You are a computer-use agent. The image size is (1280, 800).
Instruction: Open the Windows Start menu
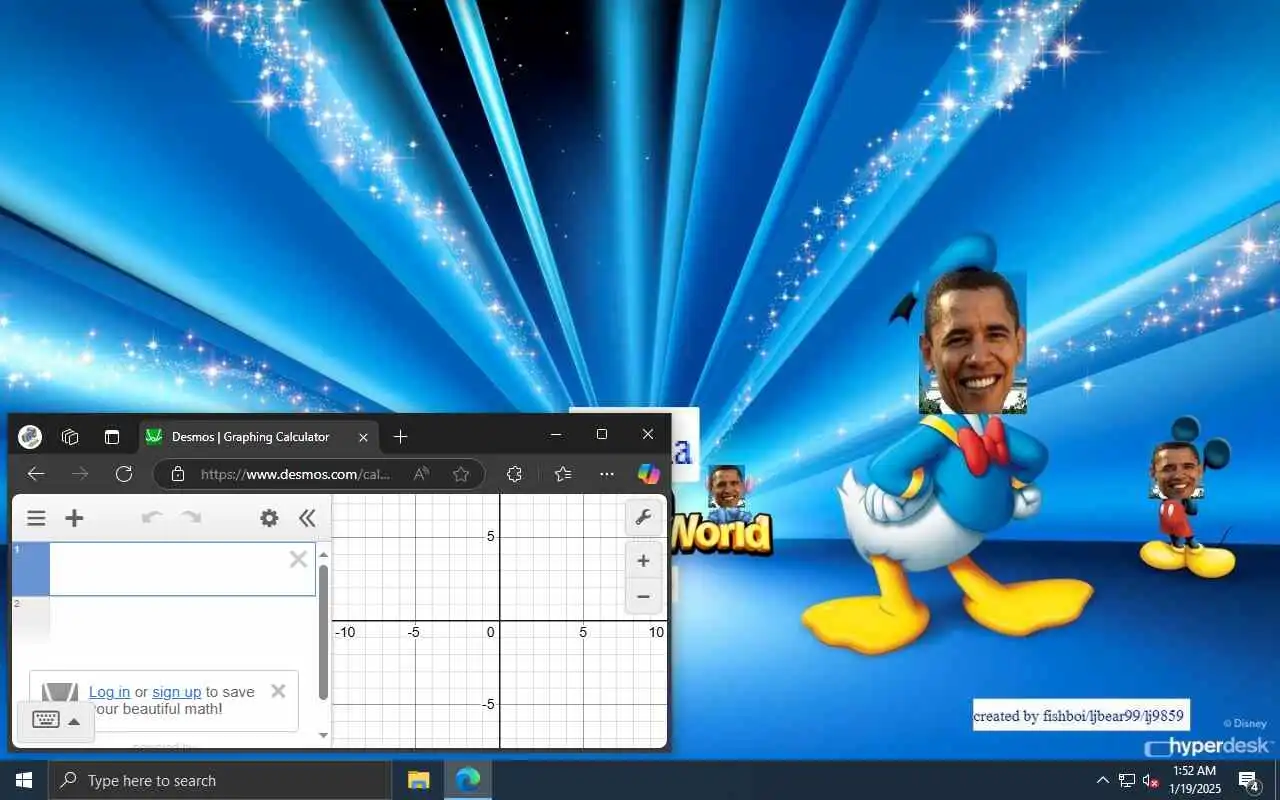click(24, 780)
